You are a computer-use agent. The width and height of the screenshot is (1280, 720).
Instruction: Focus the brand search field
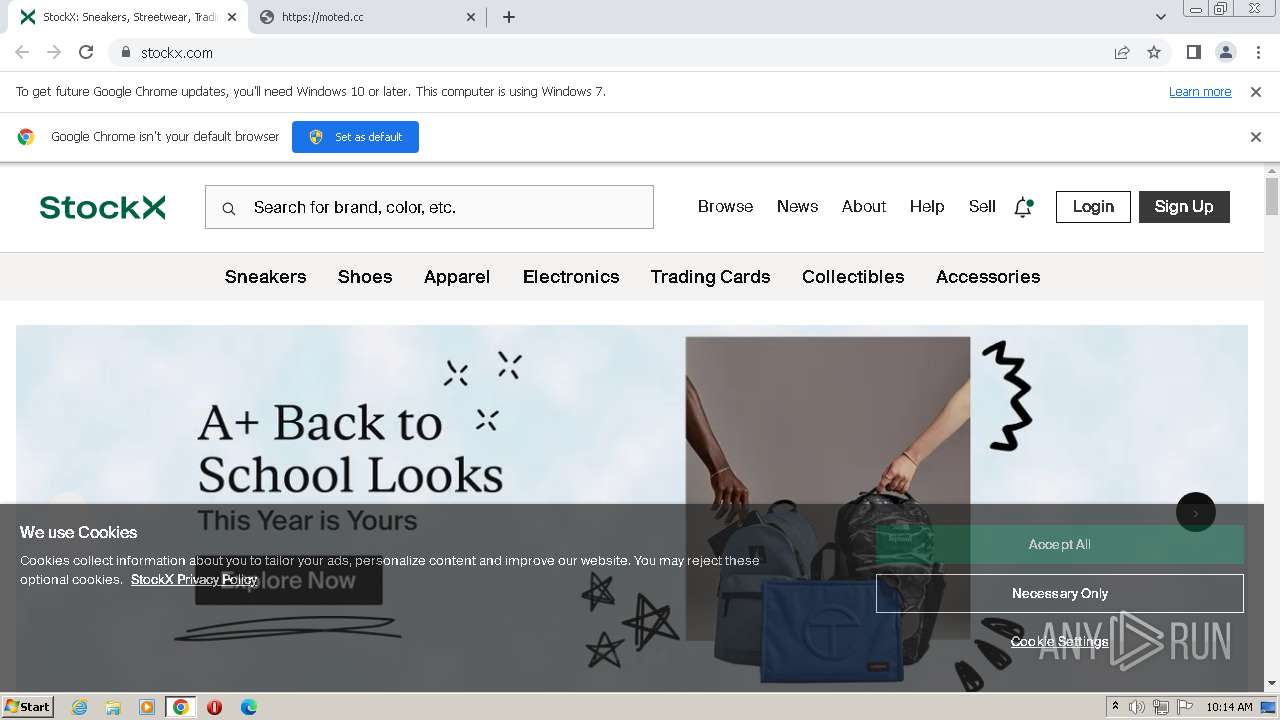click(430, 207)
